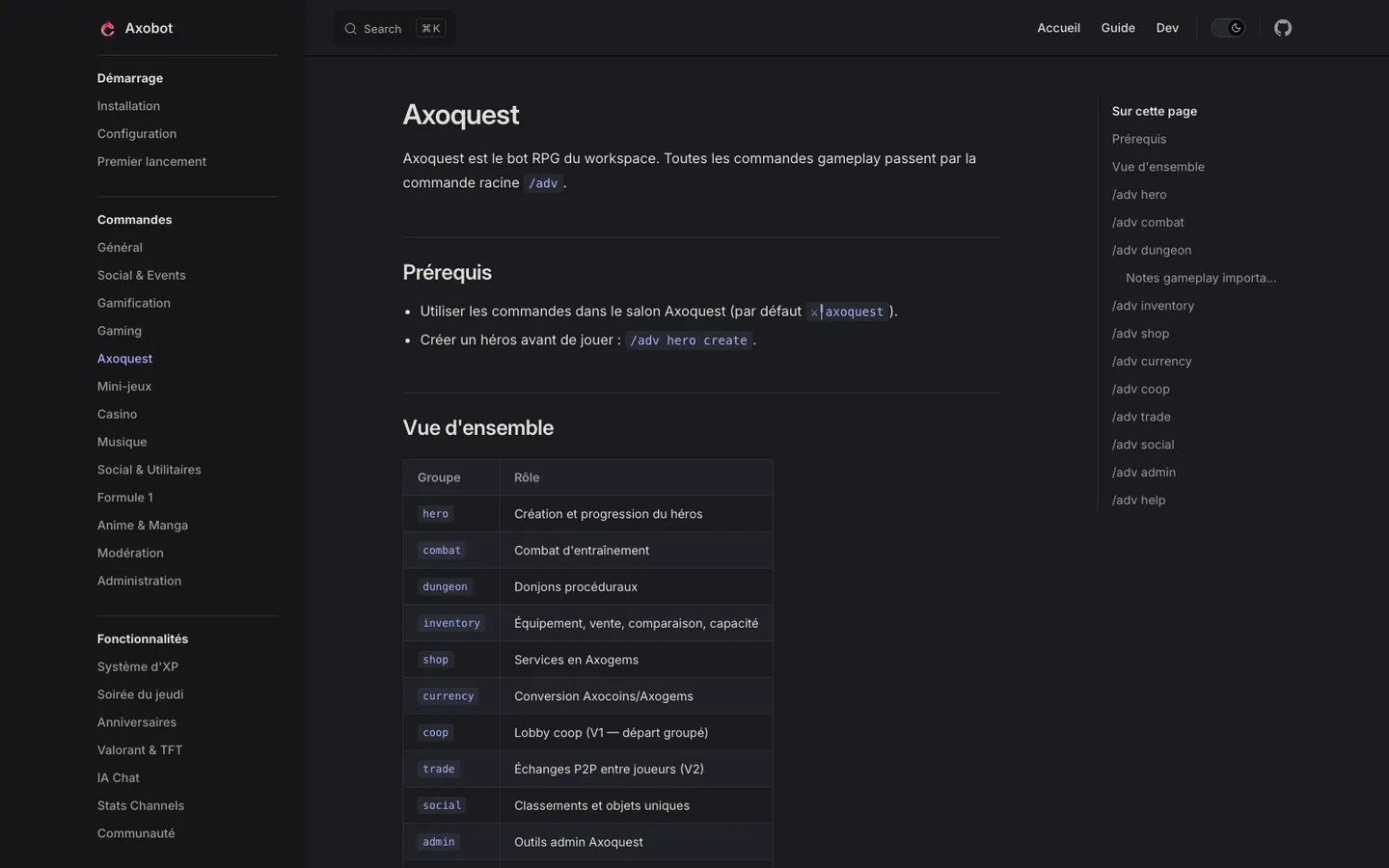Click the search magnifier icon
This screenshot has width=1389, height=868.
coord(351,29)
